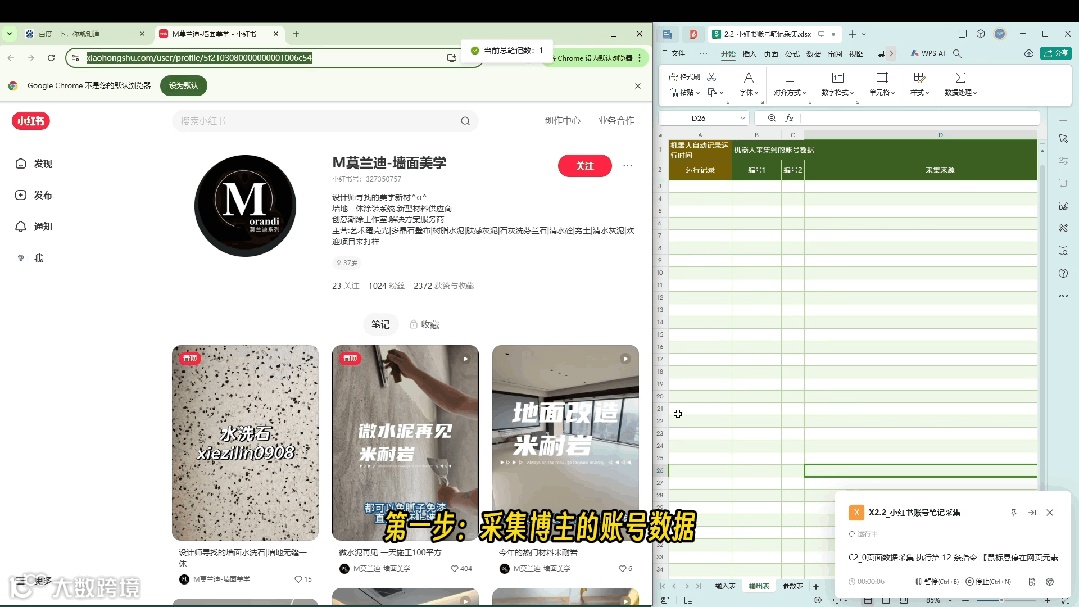Open the 地面改造米耐岩 video thumbnail

coord(566,443)
